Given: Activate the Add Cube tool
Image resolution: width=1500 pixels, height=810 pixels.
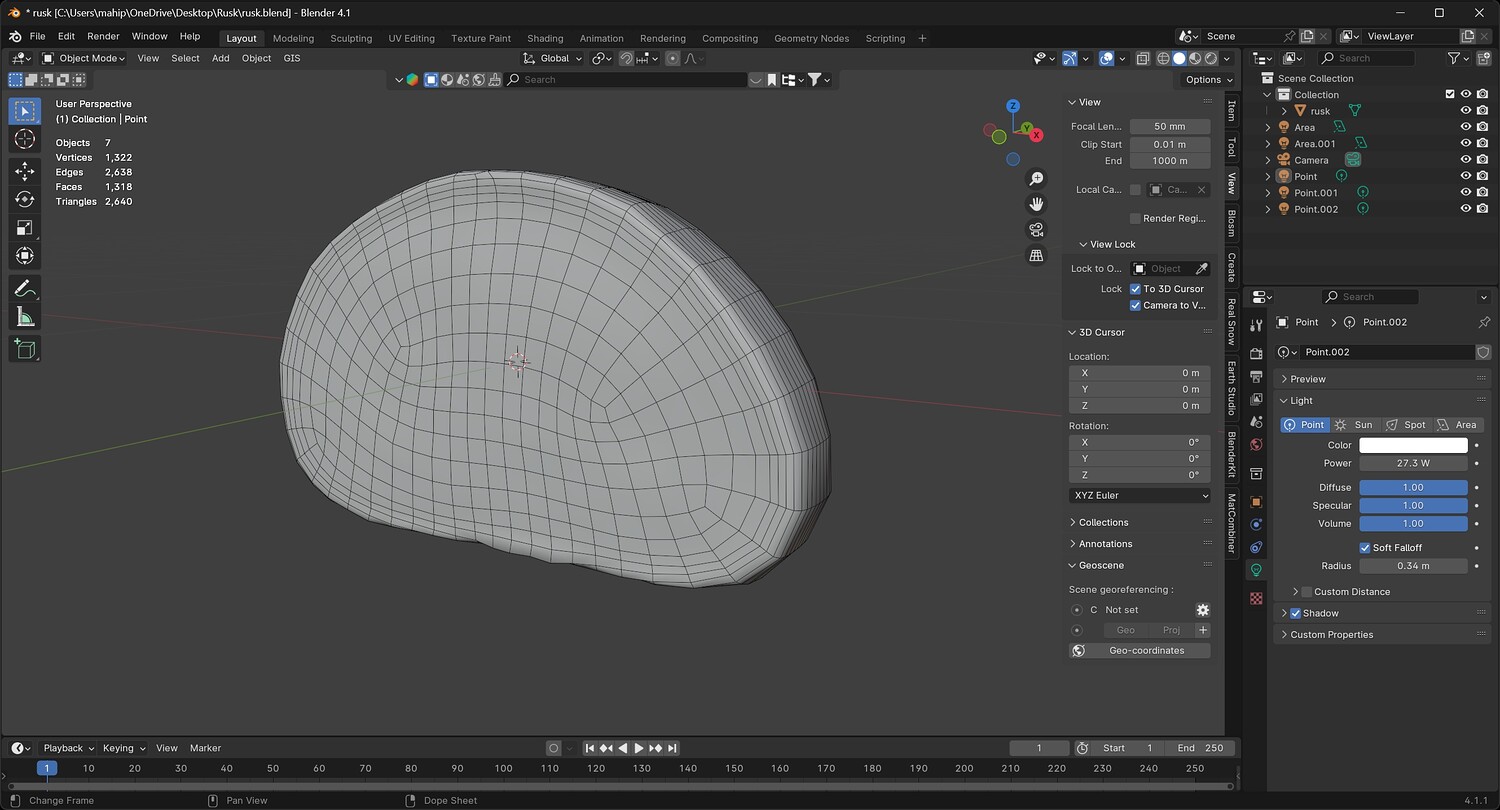Looking at the screenshot, I should [x=25, y=349].
